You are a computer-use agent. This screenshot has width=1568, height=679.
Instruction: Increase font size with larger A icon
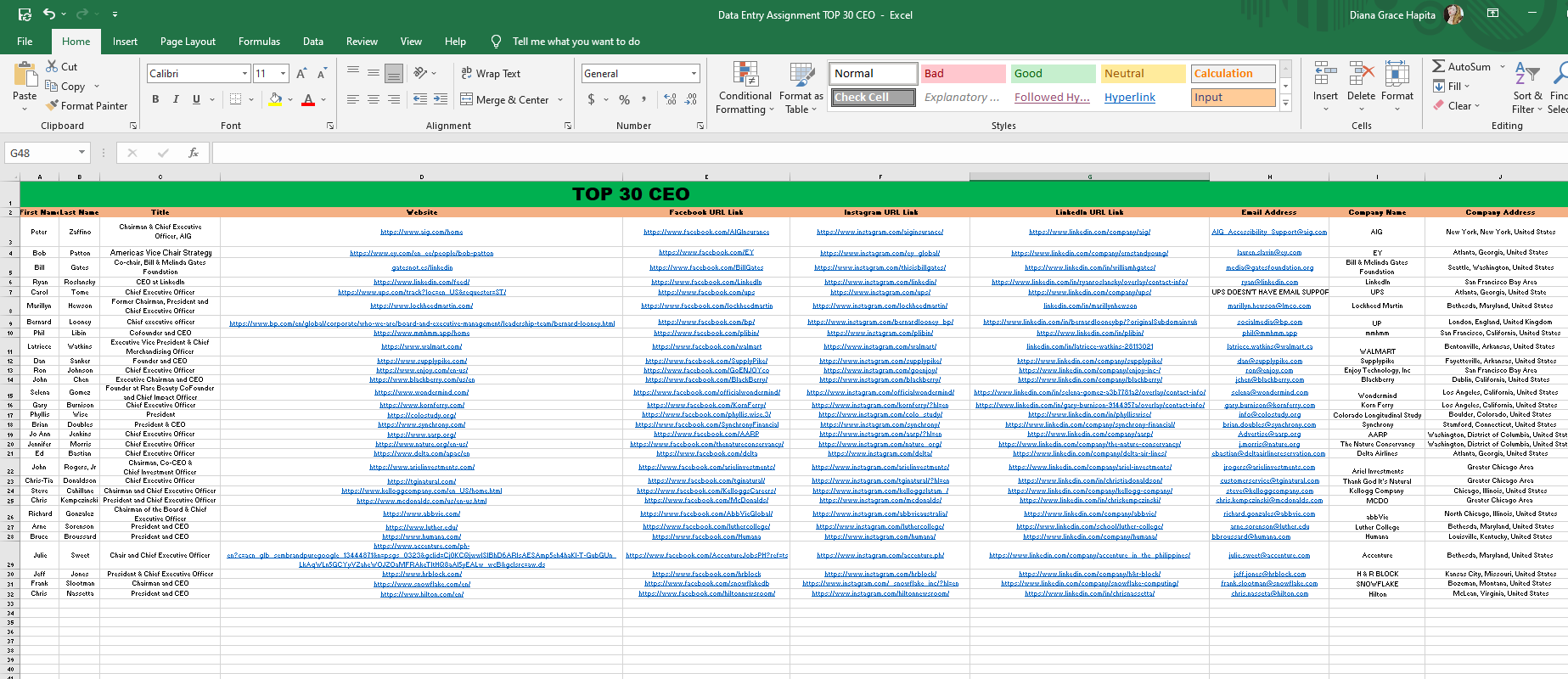[x=301, y=74]
